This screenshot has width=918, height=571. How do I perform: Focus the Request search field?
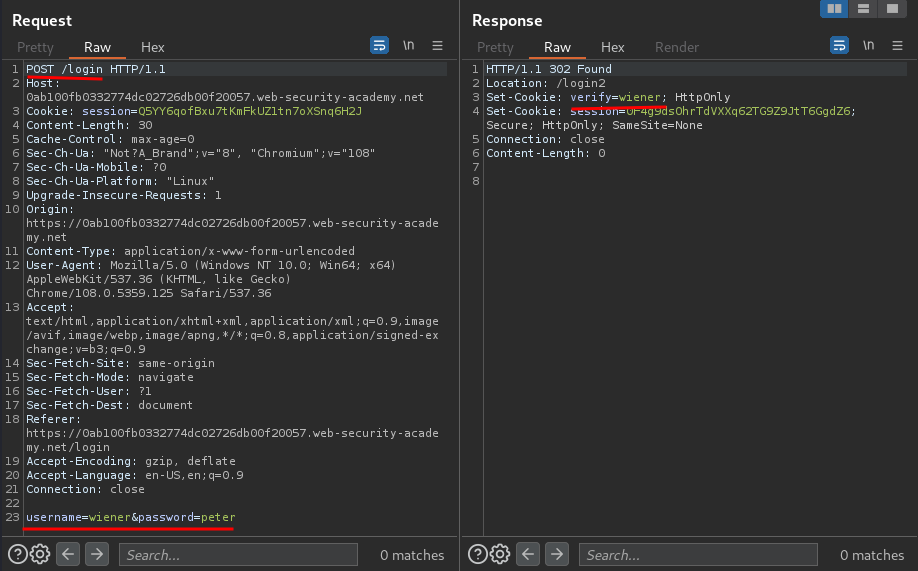[238, 555]
